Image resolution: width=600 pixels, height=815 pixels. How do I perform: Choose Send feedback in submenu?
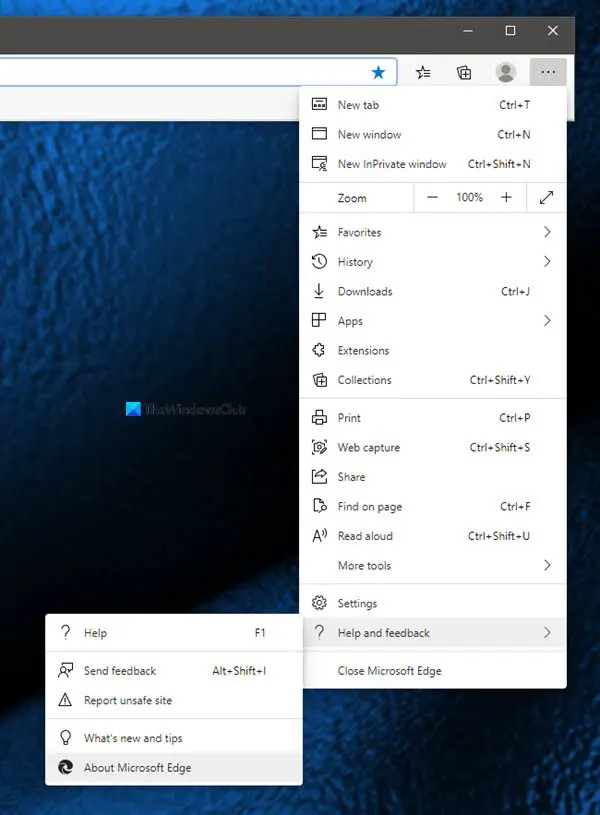(174, 671)
